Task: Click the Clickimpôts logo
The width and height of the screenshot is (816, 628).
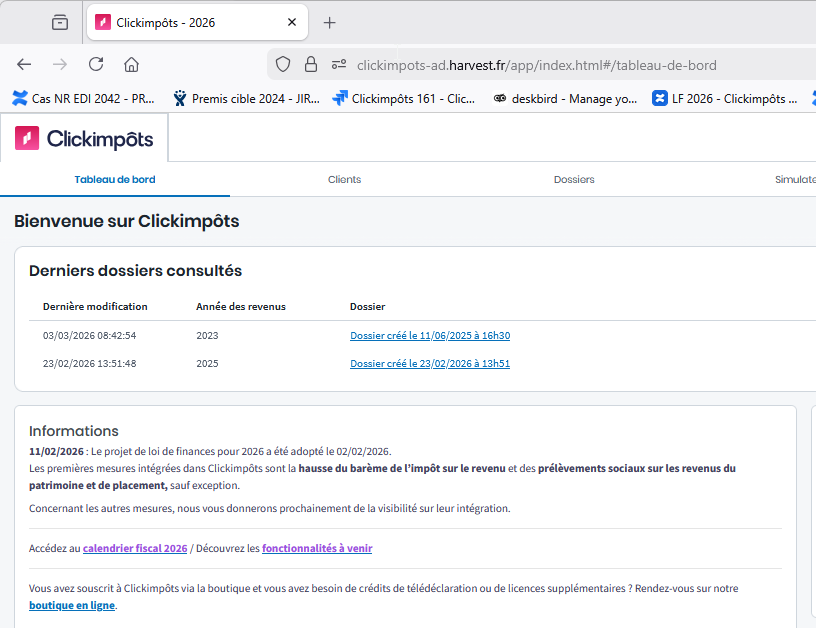Action: click(85, 139)
